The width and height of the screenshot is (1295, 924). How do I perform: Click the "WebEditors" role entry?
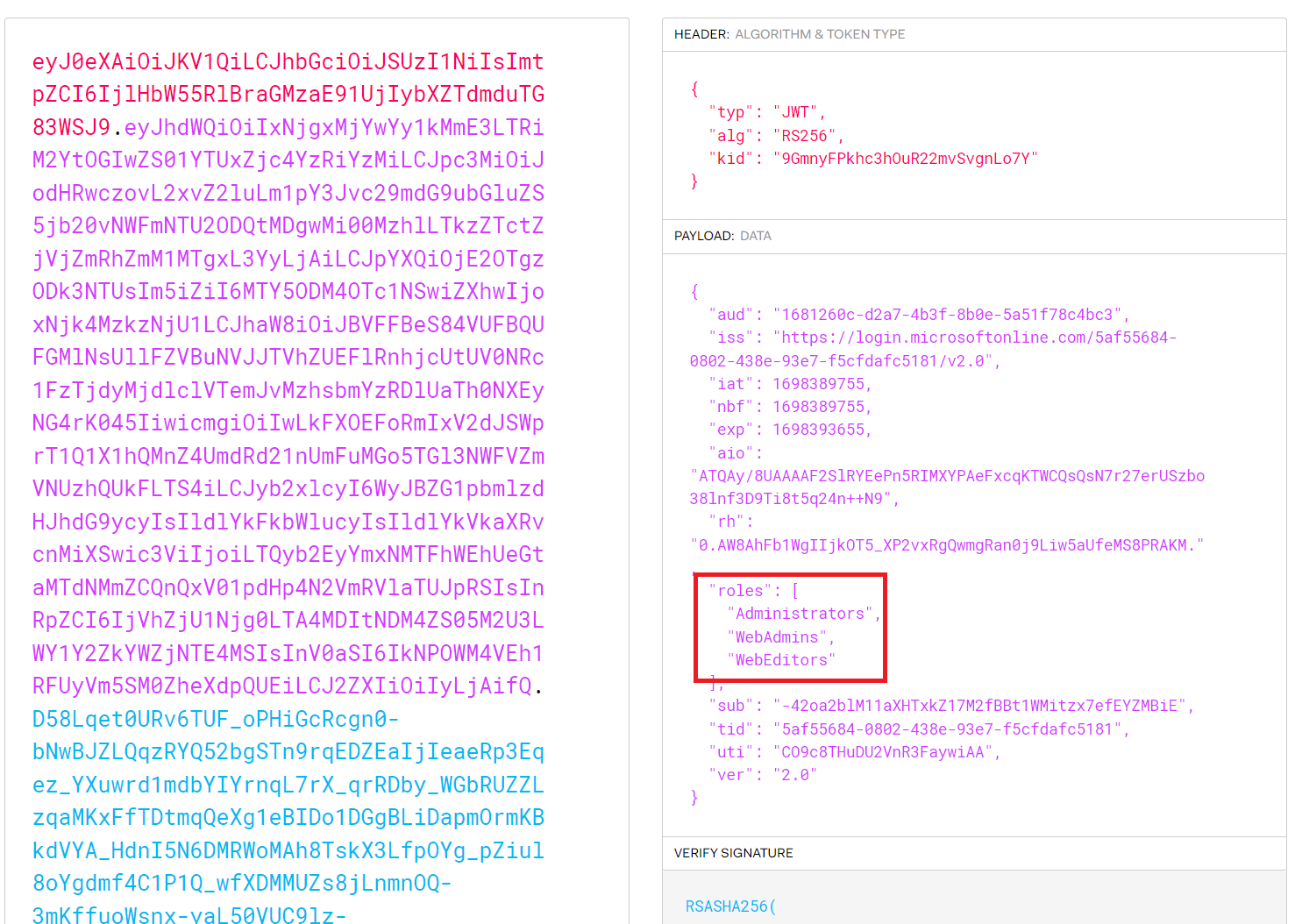[x=780, y=660]
